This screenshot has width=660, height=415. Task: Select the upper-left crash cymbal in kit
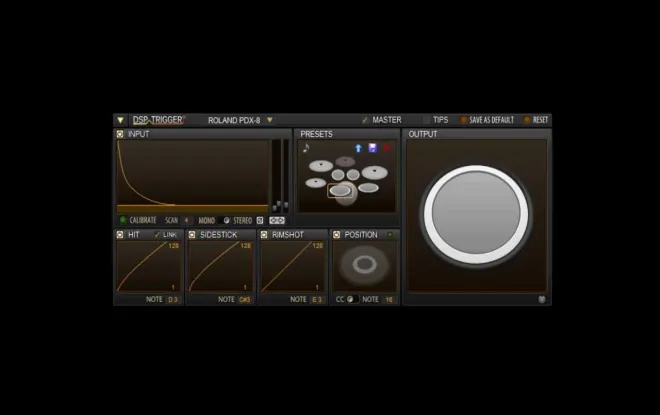(321, 166)
